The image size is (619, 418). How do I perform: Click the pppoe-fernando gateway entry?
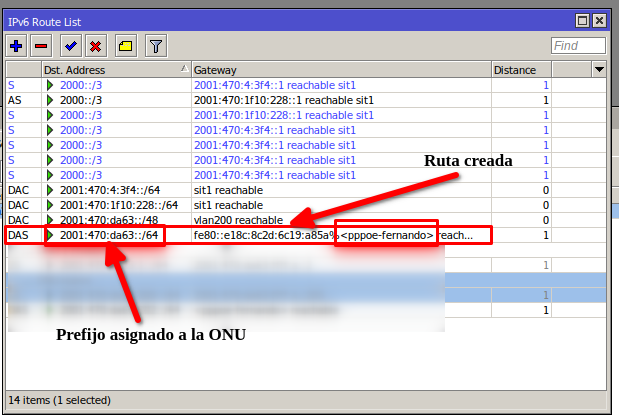tap(388, 235)
